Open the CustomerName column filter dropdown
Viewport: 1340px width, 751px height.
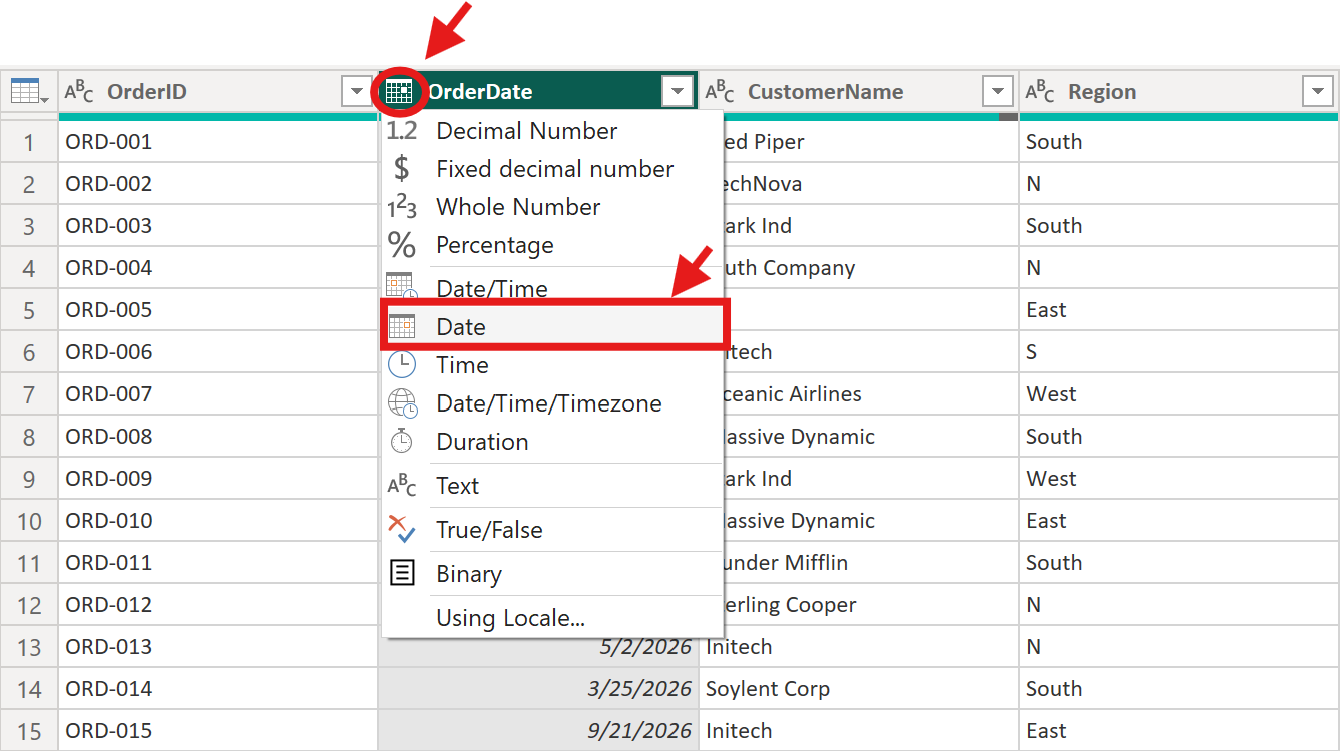coord(997,92)
